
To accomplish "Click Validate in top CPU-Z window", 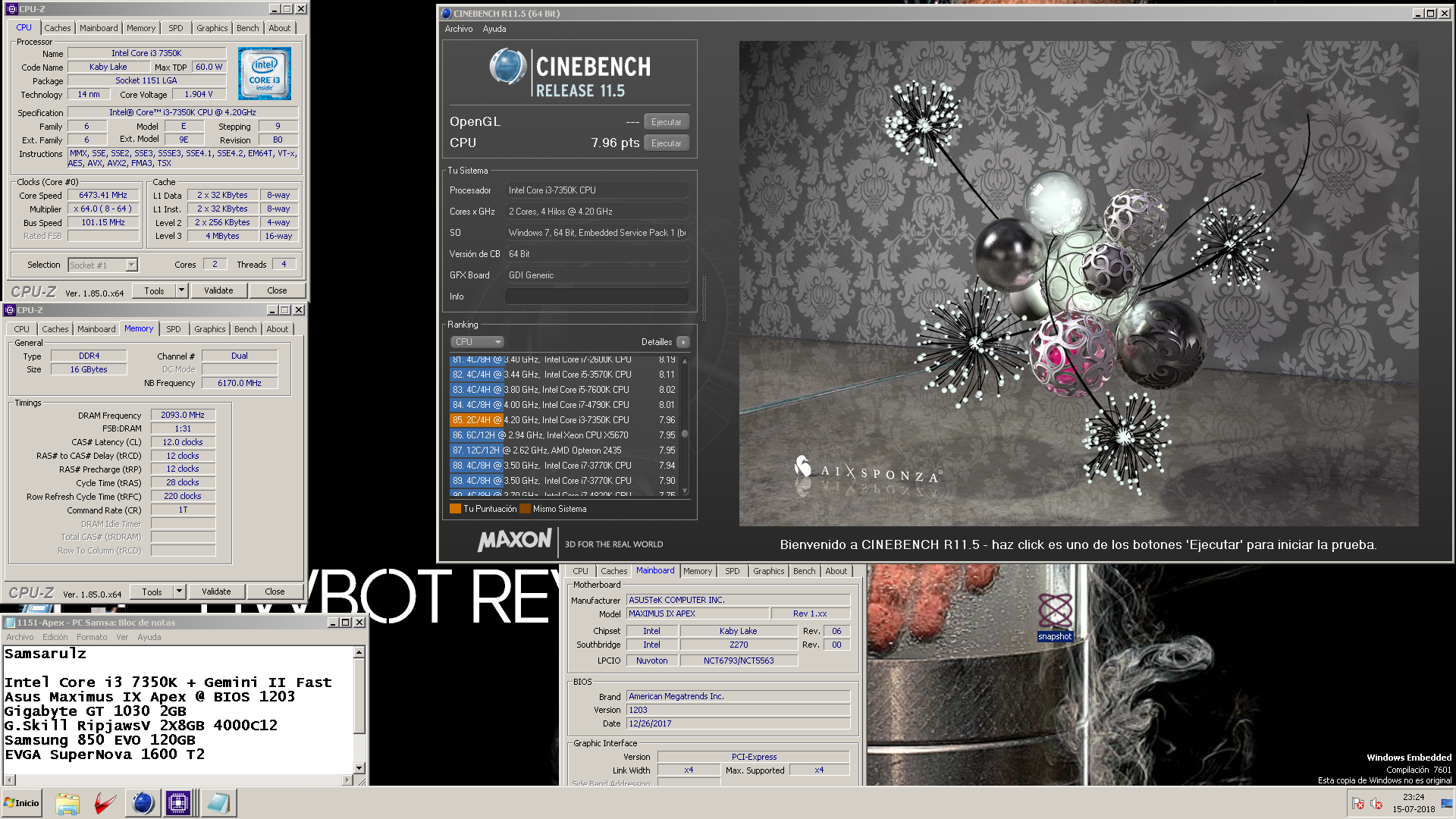I will pyautogui.click(x=218, y=290).
